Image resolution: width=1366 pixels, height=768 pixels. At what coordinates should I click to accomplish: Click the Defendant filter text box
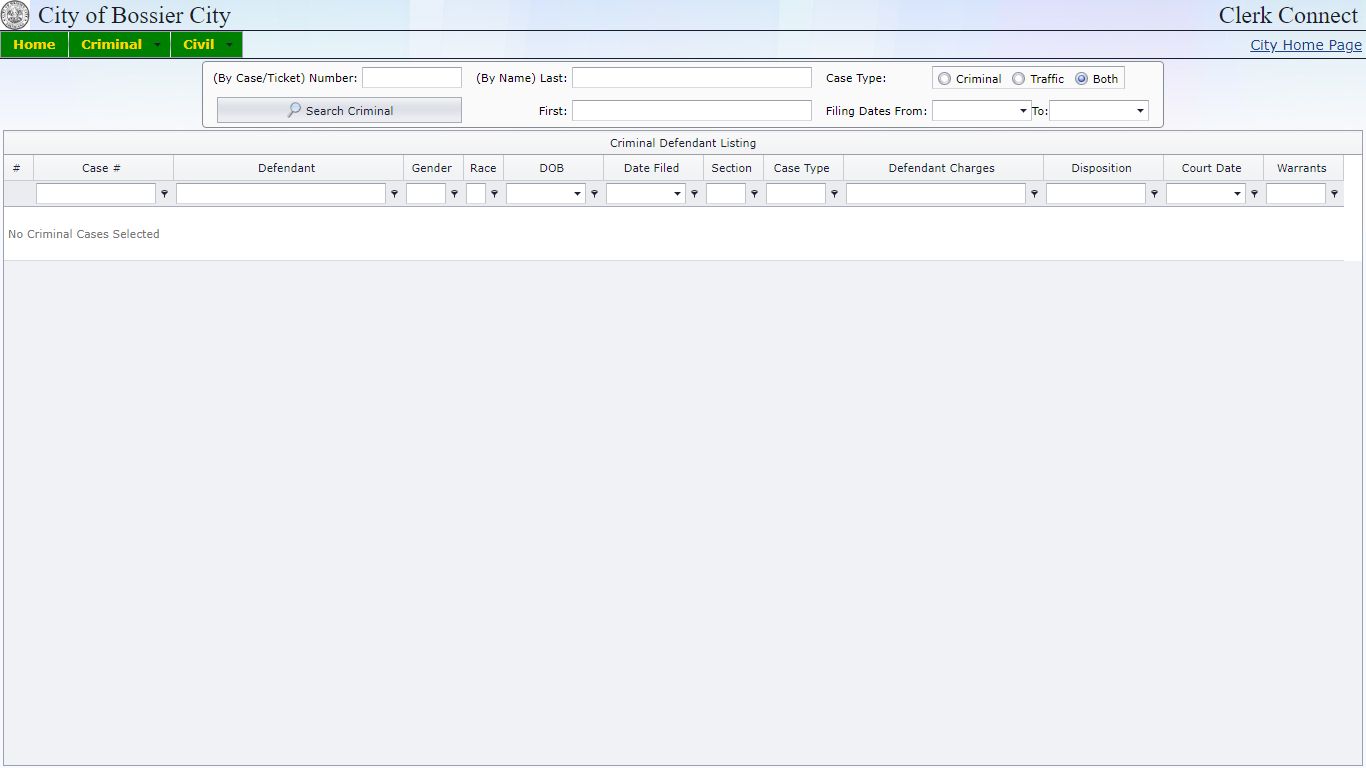(281, 194)
